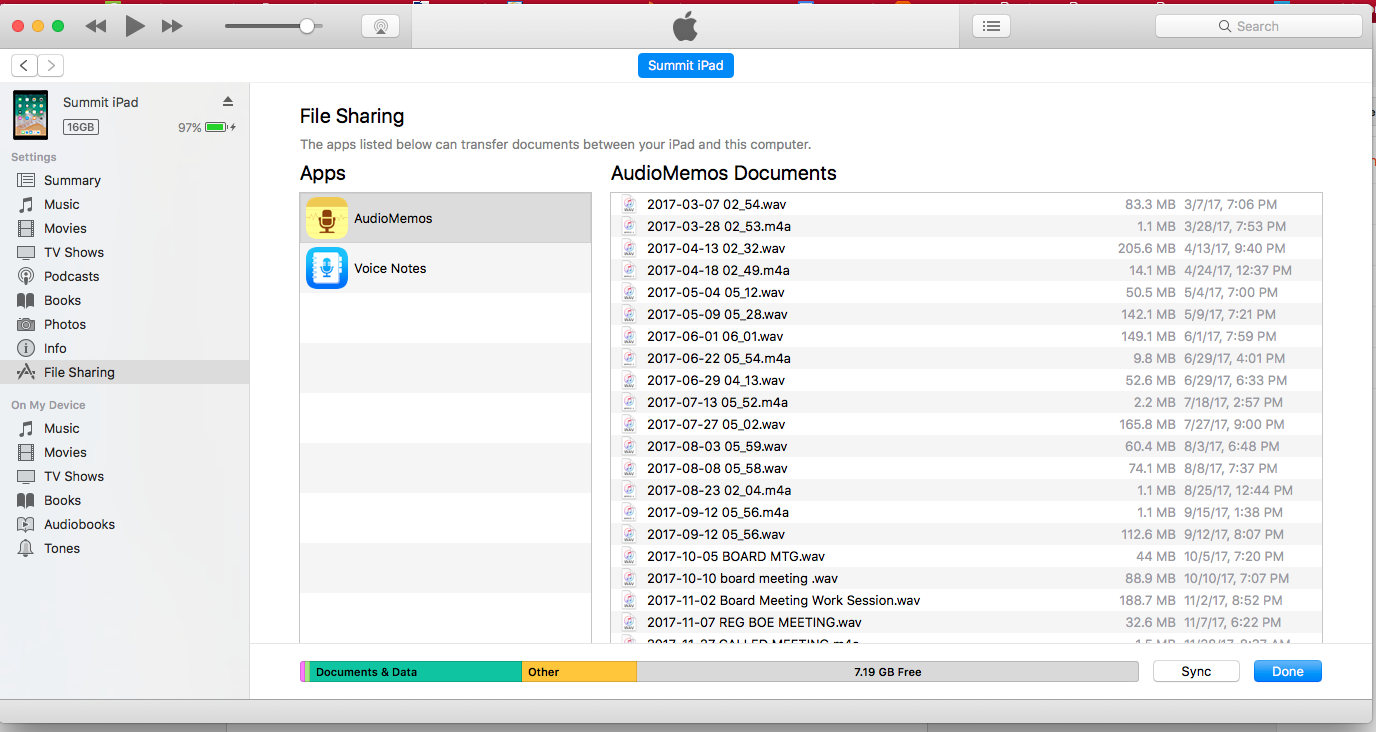This screenshot has width=1376, height=732.
Task: Adjust the volume slider knob
Action: click(307, 26)
